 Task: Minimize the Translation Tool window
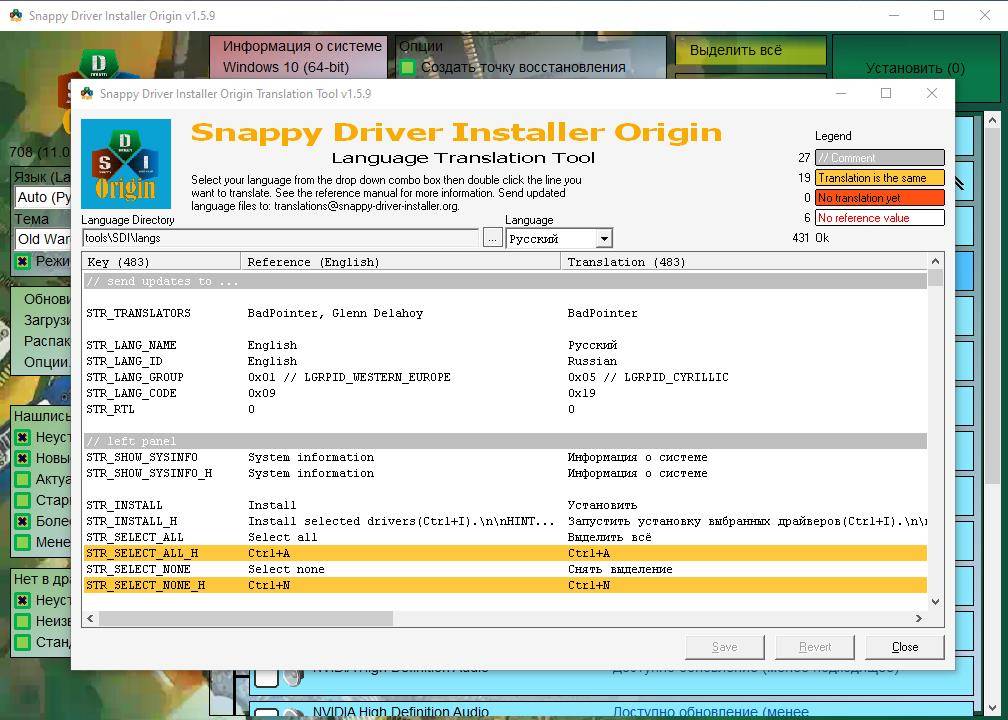point(841,93)
